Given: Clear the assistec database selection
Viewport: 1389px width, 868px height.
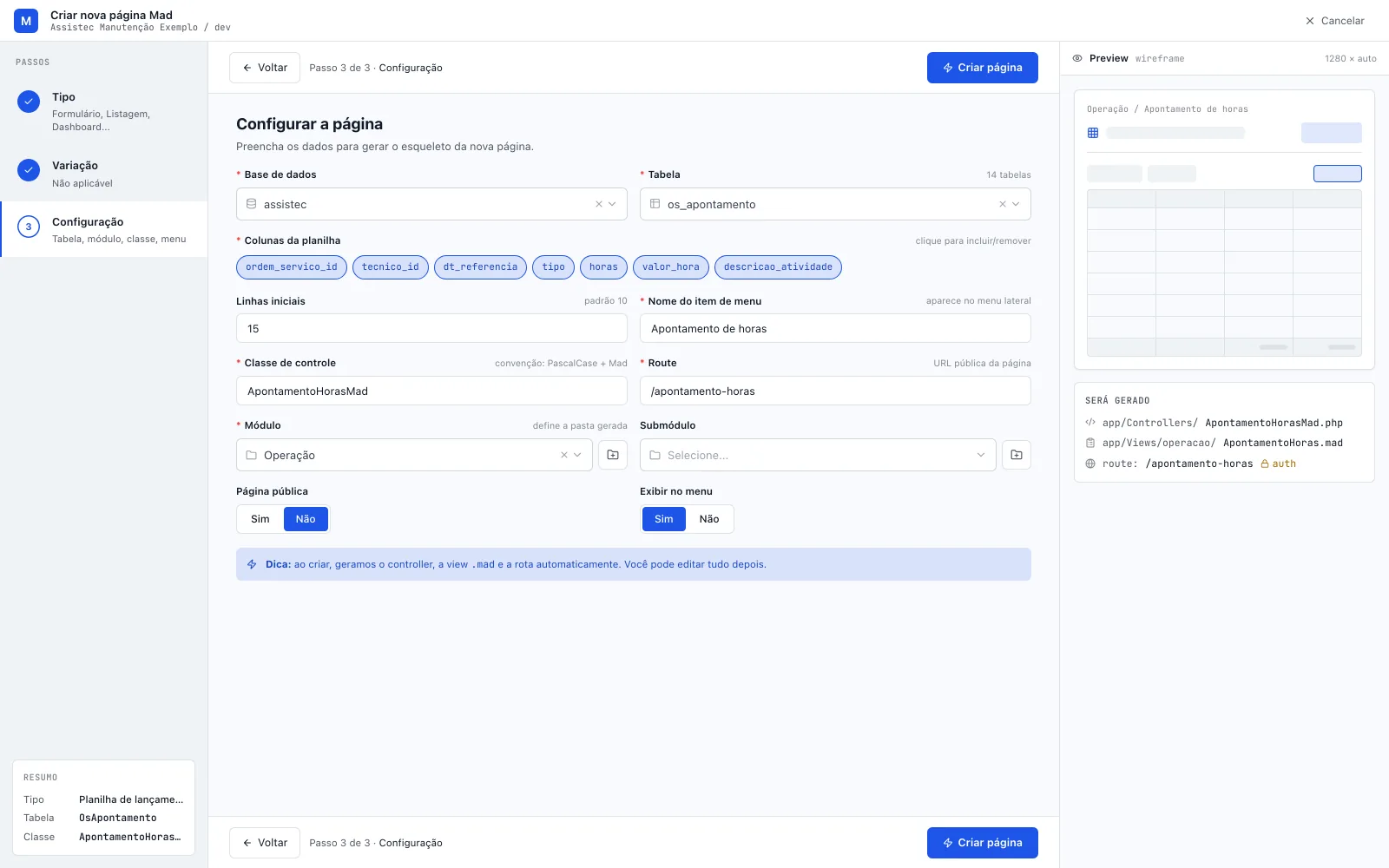Looking at the screenshot, I should click(x=599, y=204).
